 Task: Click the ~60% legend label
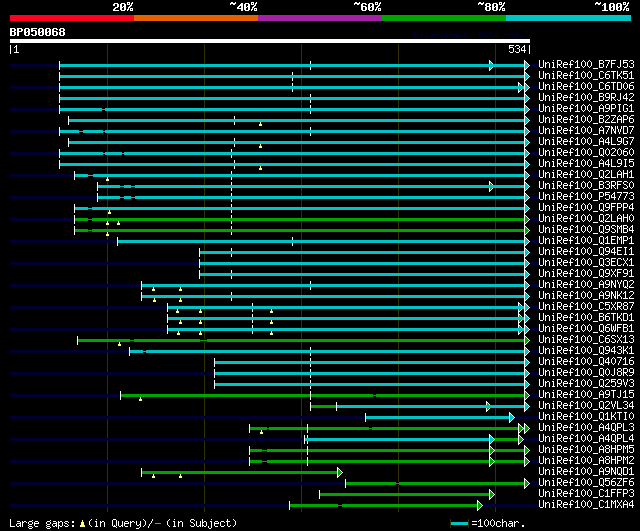coord(367,7)
